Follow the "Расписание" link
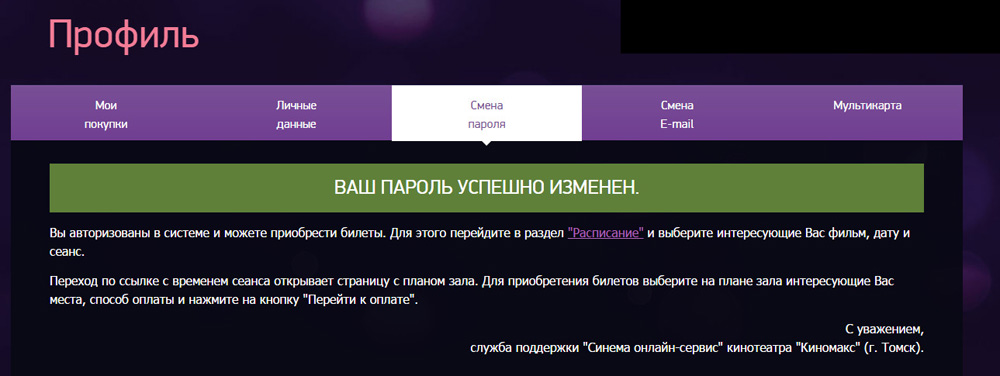This screenshot has height=376, width=1000. (x=605, y=233)
